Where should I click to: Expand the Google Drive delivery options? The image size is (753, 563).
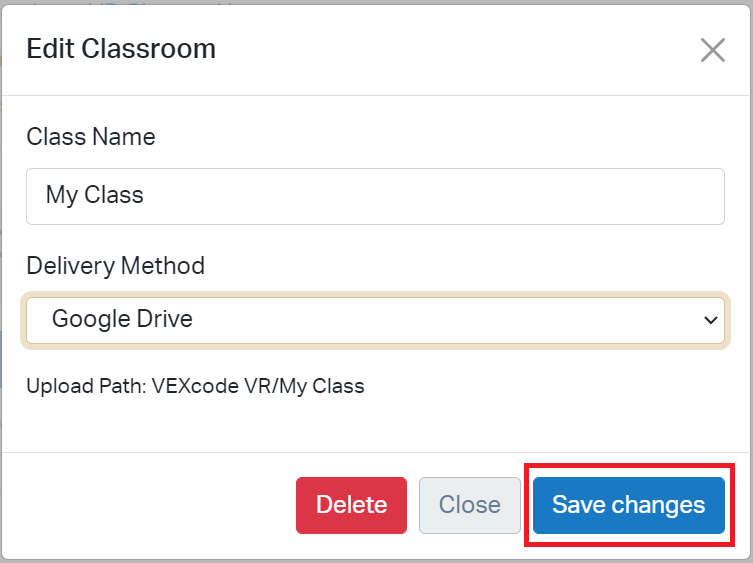pos(375,320)
